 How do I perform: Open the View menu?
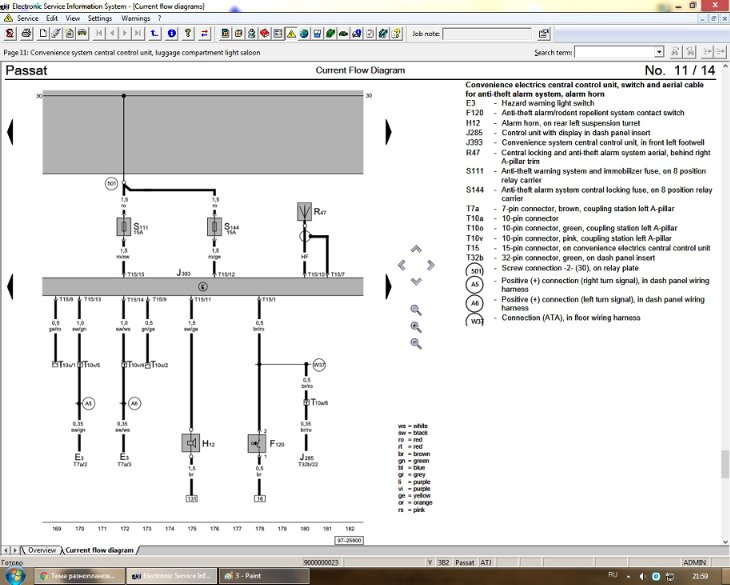coord(73,18)
